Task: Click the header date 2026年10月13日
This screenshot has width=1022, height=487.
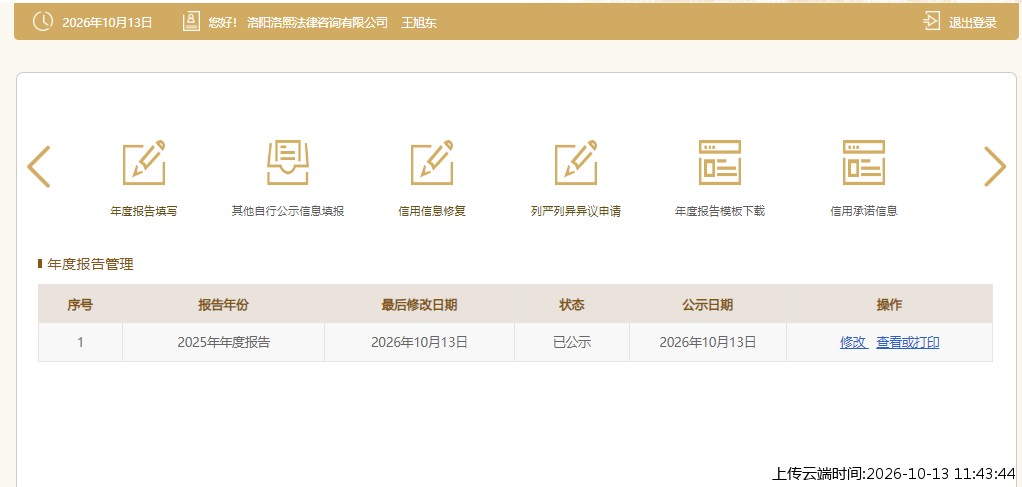Action: point(107,23)
